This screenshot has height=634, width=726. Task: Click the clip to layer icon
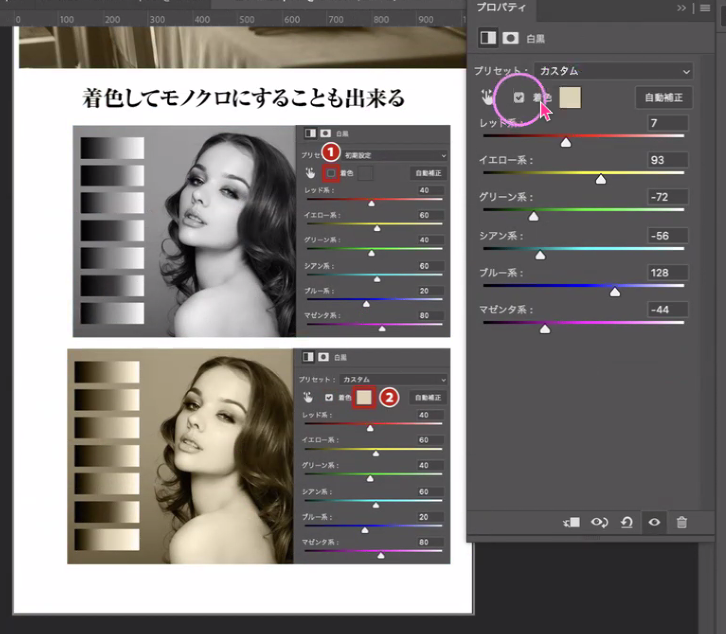pyautogui.click(x=574, y=522)
